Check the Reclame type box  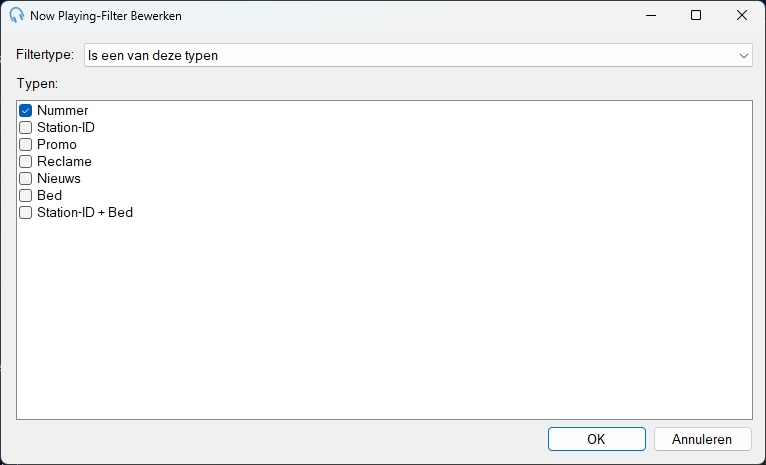(x=25, y=162)
